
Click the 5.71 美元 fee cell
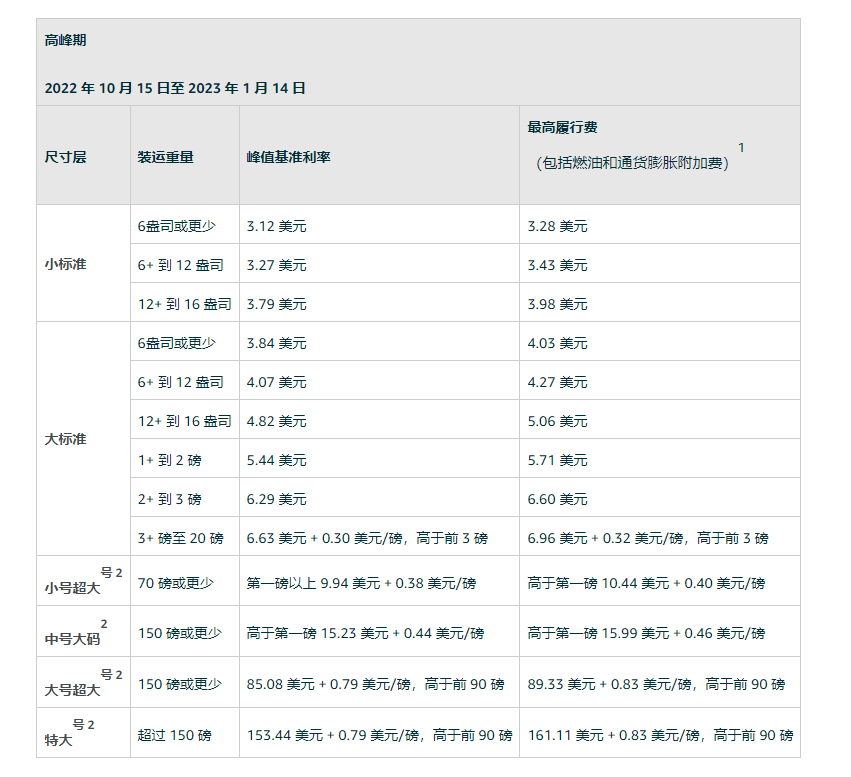(x=558, y=460)
